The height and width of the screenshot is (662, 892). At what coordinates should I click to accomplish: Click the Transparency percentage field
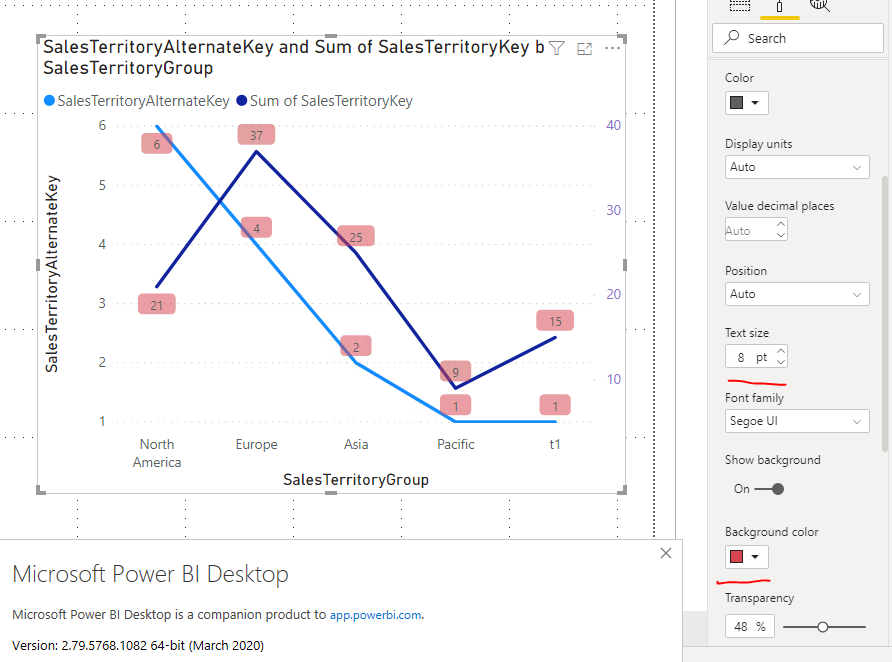click(749, 627)
